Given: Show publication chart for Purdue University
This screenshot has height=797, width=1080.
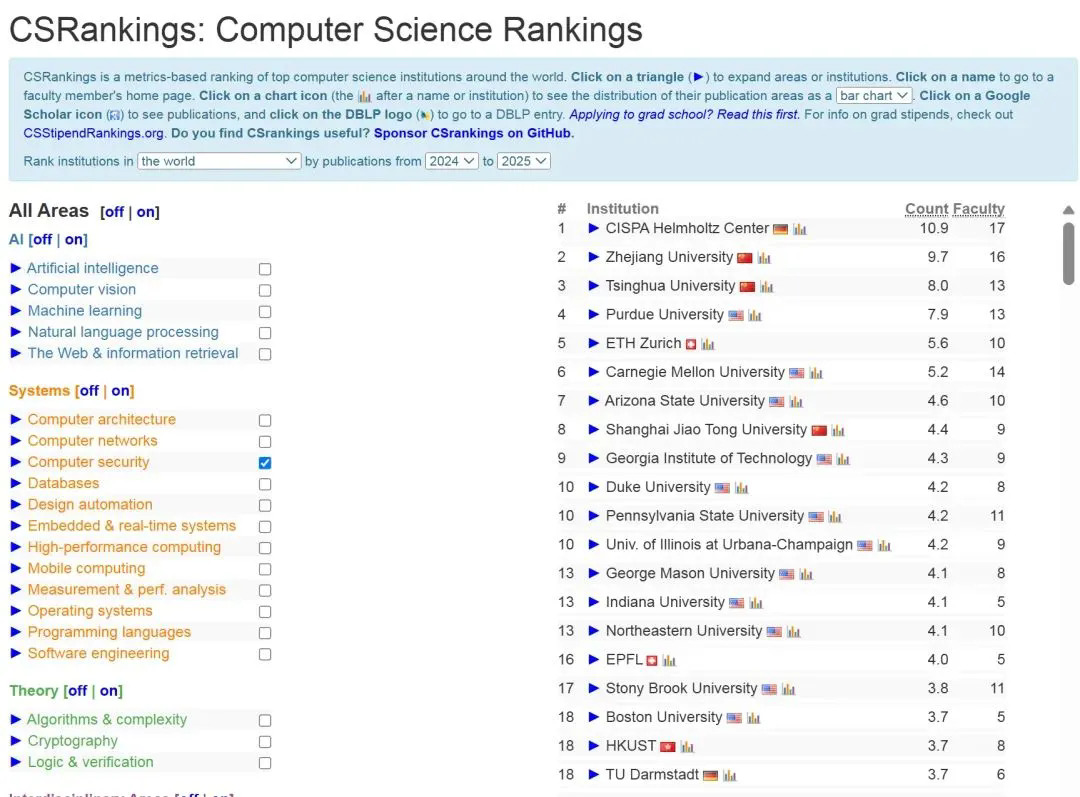Looking at the screenshot, I should 755,315.
